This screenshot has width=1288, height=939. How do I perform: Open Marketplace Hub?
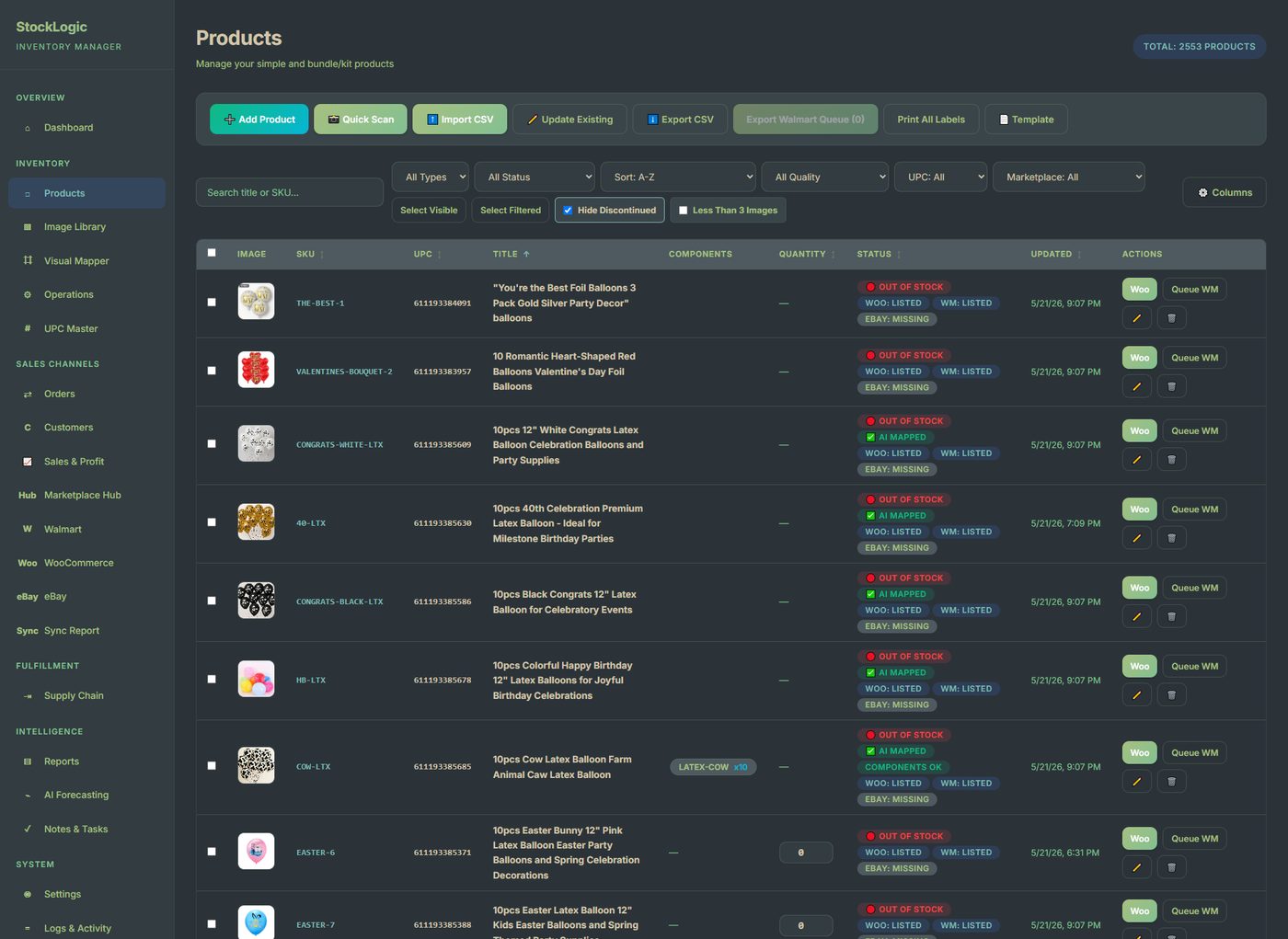(x=86, y=495)
